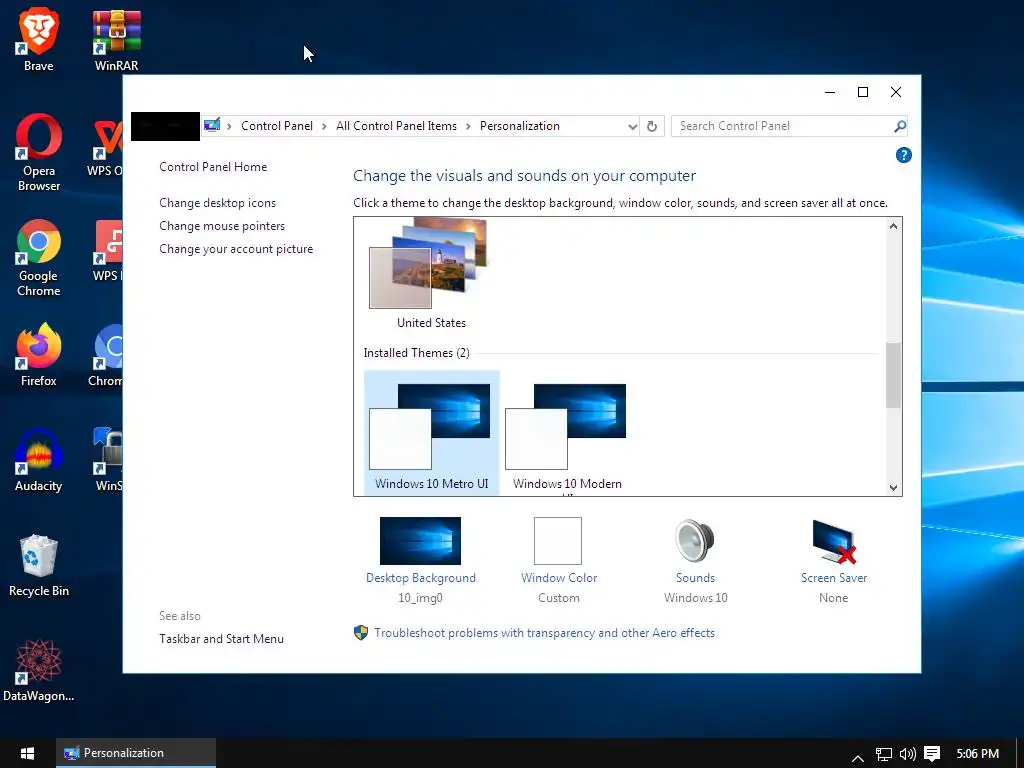Image resolution: width=1024 pixels, height=768 pixels.
Task: Click the troubleshoot shield icon
Action: coord(360,633)
